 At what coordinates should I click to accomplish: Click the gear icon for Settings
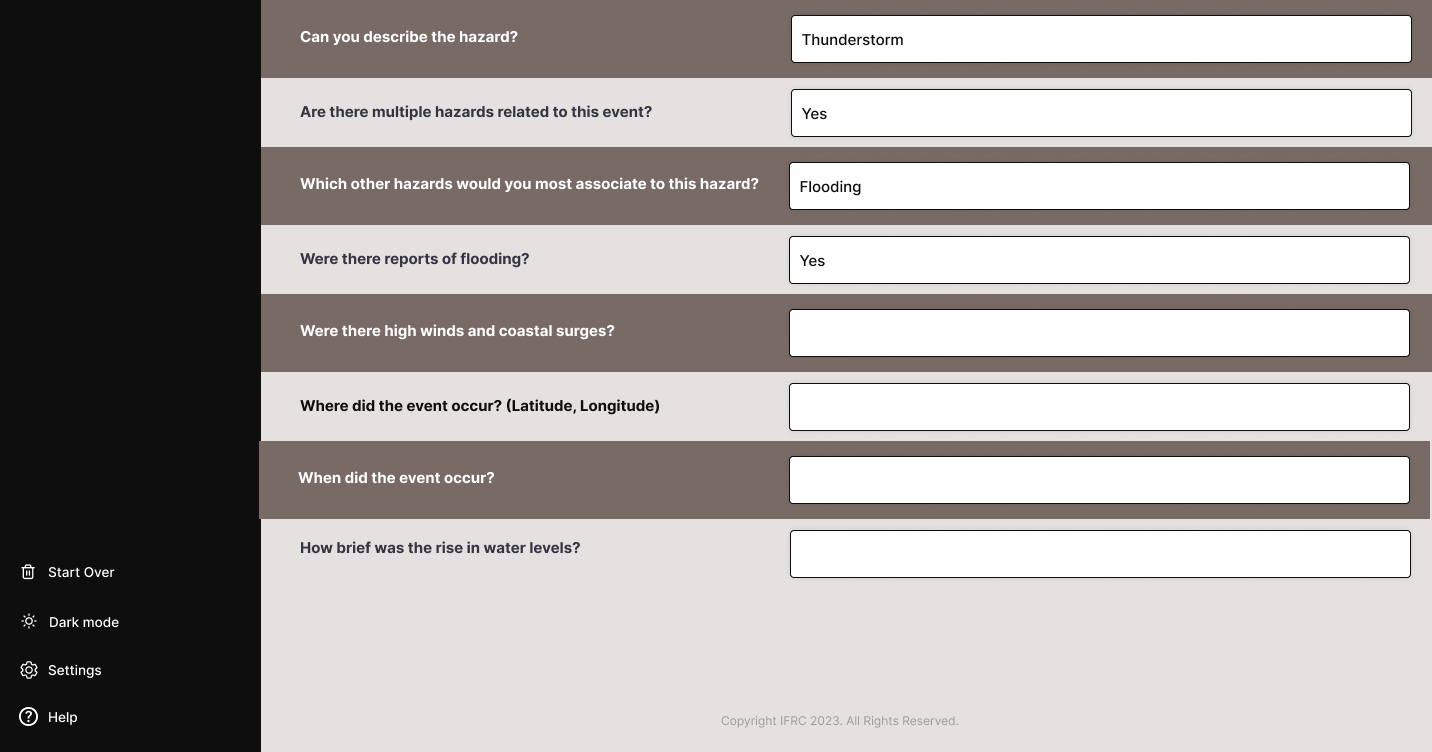pyautogui.click(x=28, y=670)
